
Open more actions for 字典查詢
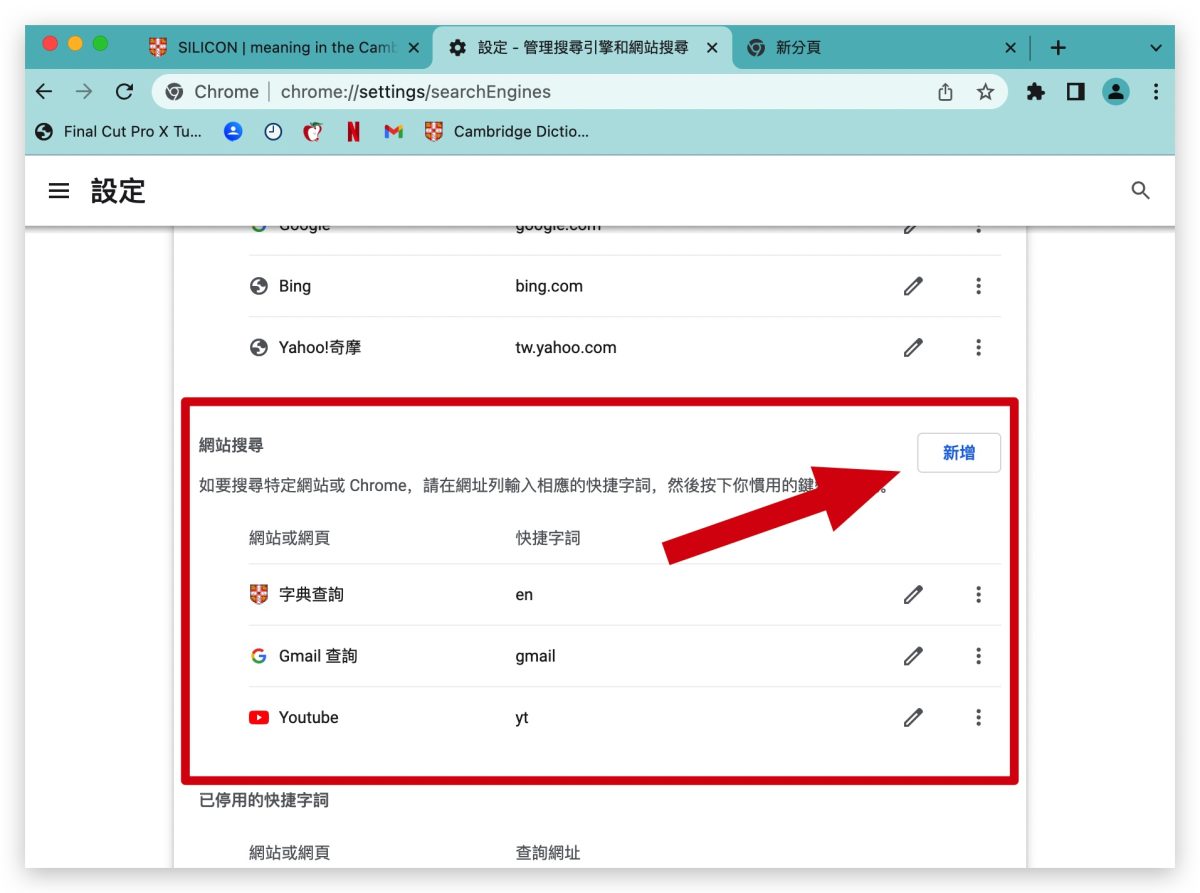tap(978, 595)
